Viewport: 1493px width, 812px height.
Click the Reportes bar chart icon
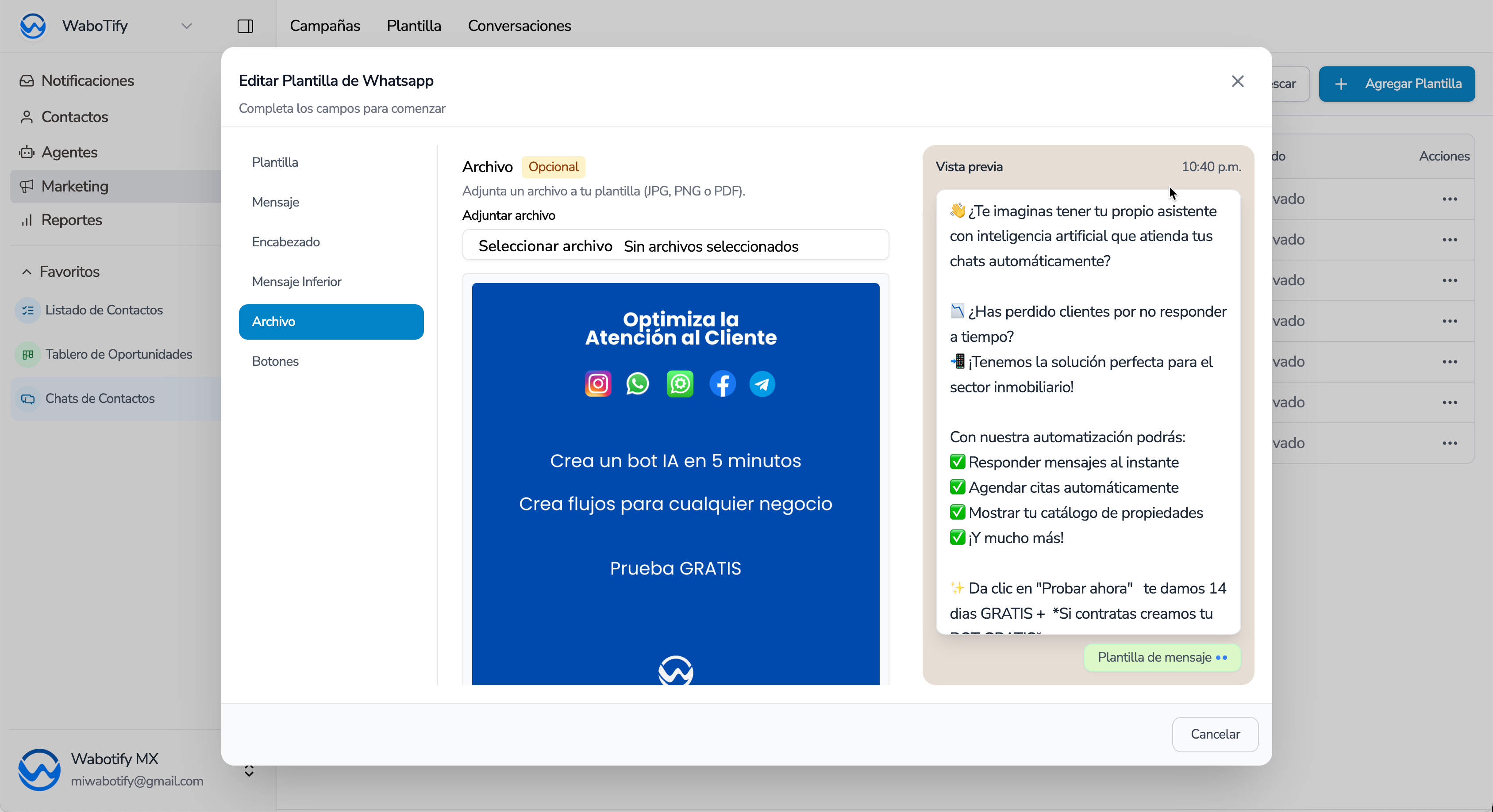click(27, 220)
